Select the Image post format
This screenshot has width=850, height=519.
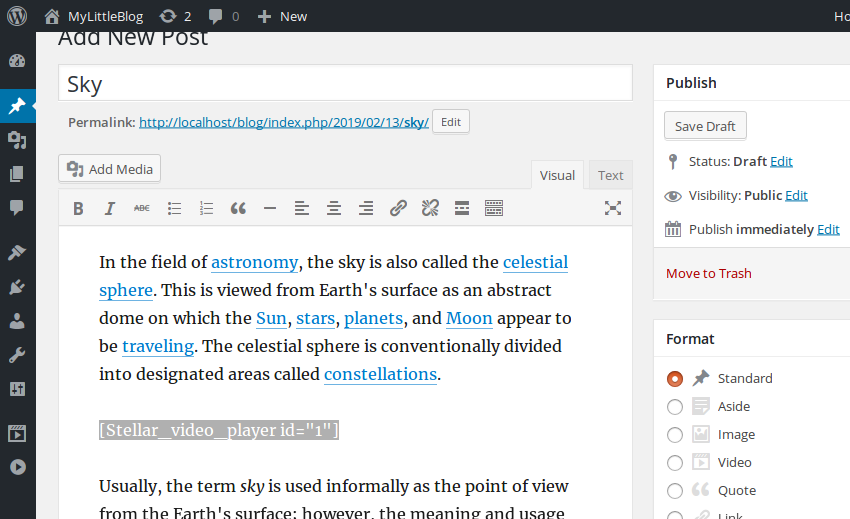[x=674, y=435]
